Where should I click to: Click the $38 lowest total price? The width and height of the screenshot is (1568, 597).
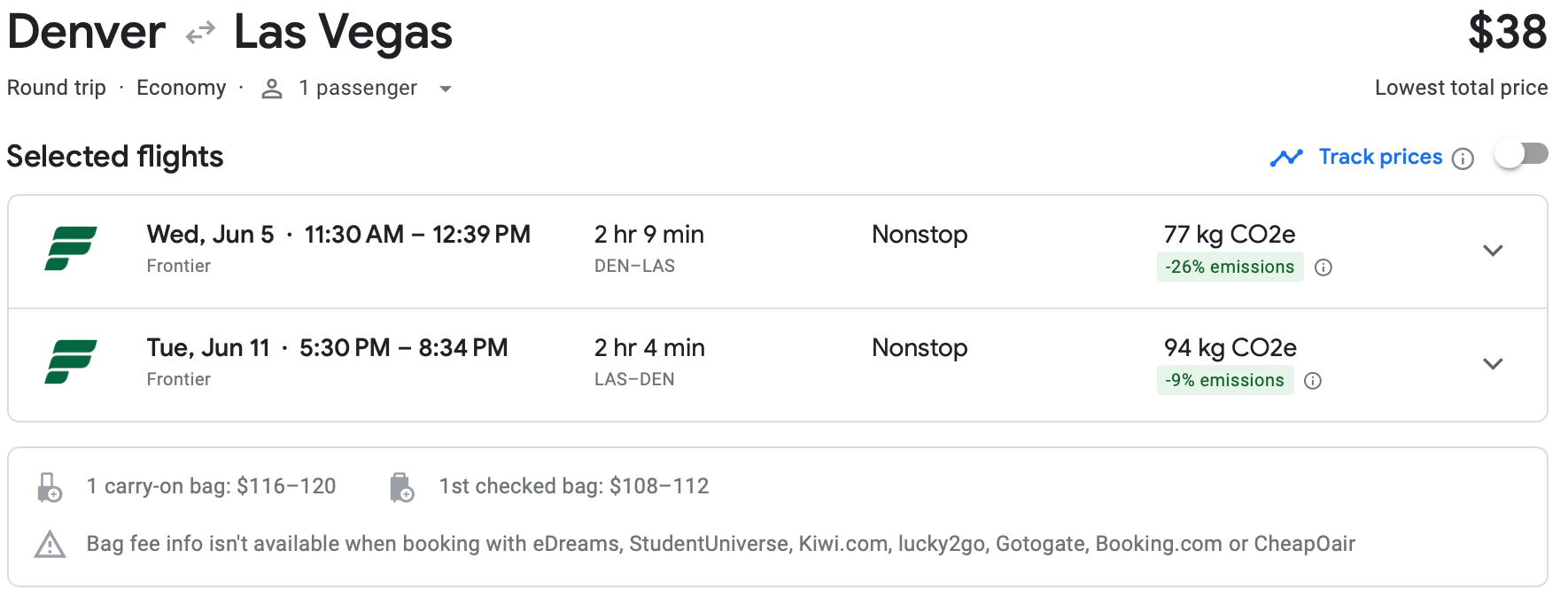pyautogui.click(x=1507, y=34)
